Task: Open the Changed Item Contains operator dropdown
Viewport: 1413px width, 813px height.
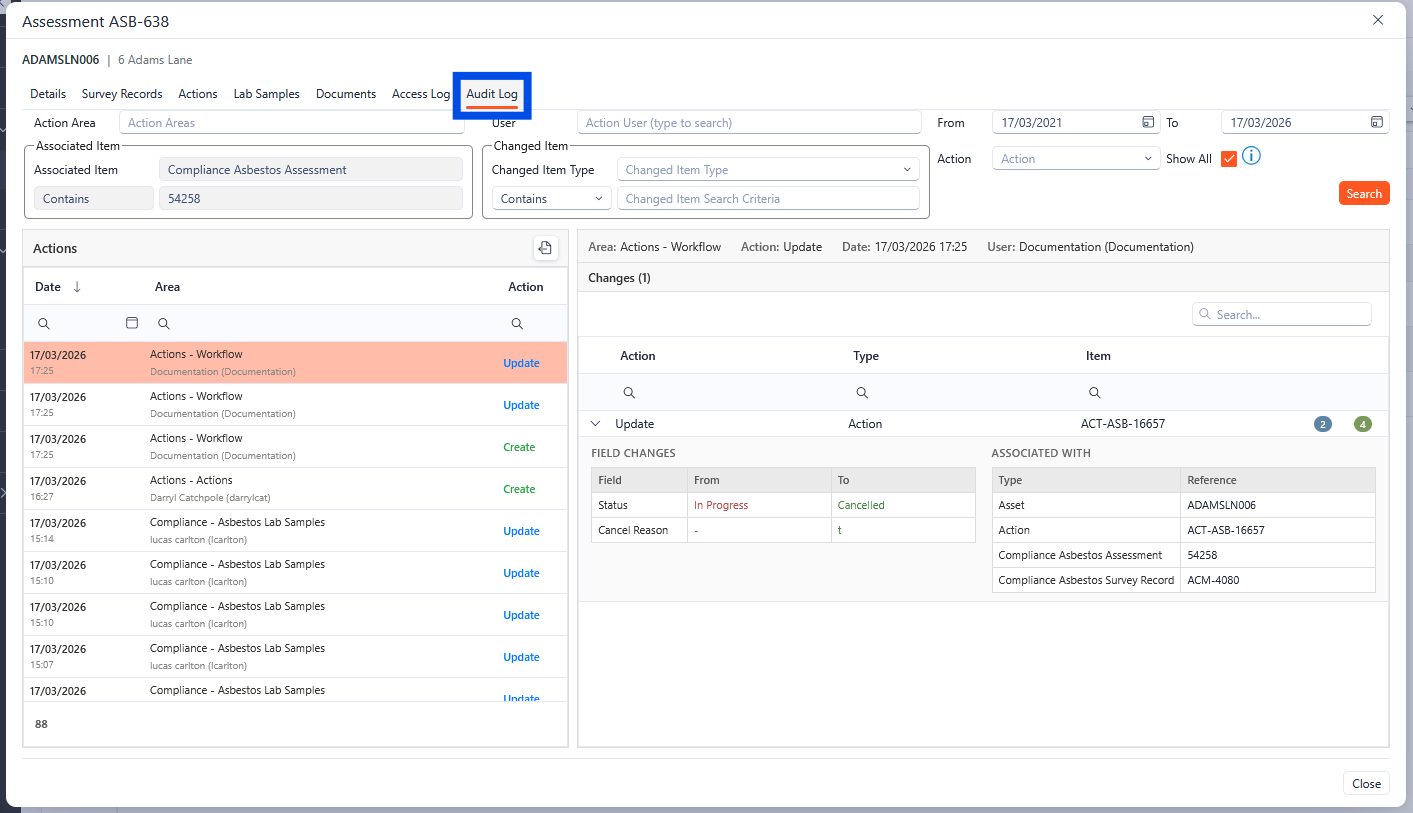Action: 551,199
